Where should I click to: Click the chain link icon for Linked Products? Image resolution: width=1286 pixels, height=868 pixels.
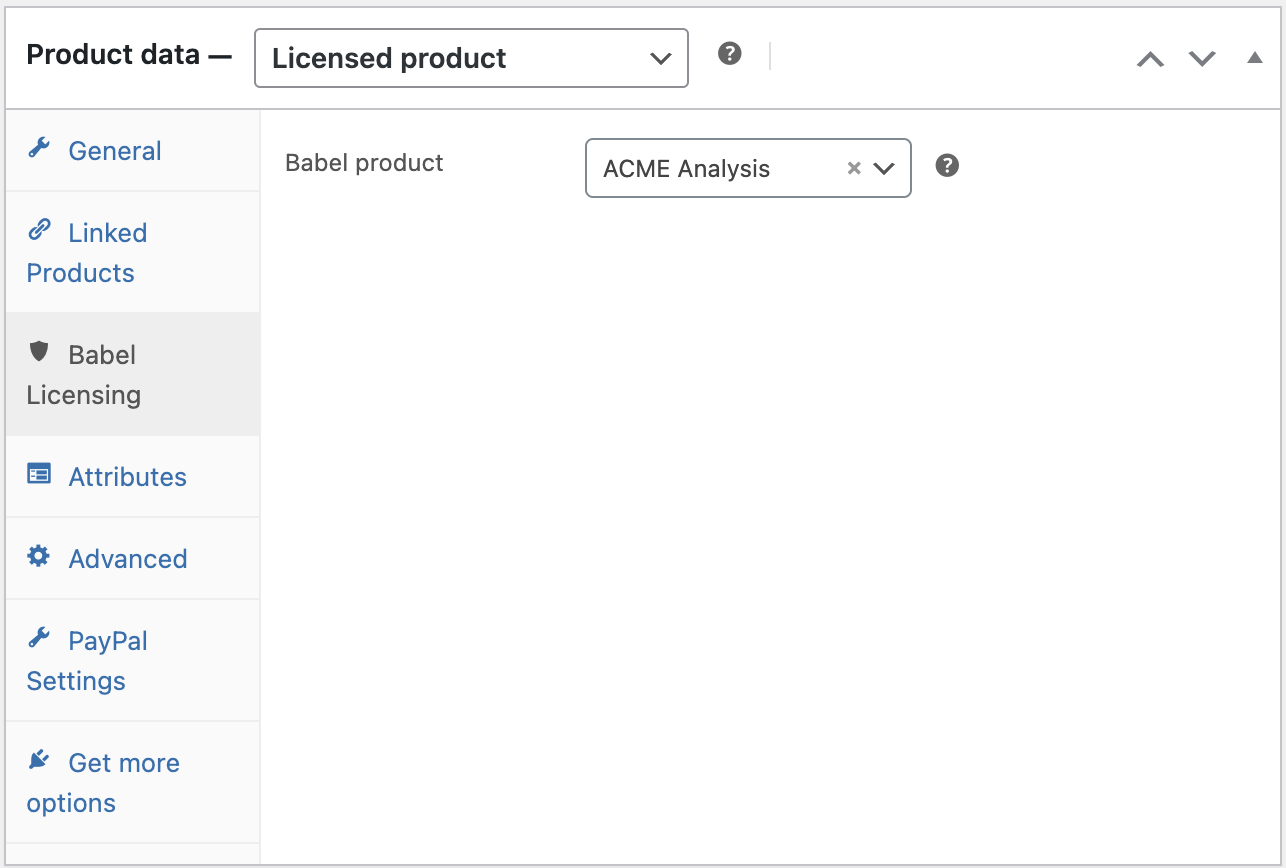click(39, 230)
